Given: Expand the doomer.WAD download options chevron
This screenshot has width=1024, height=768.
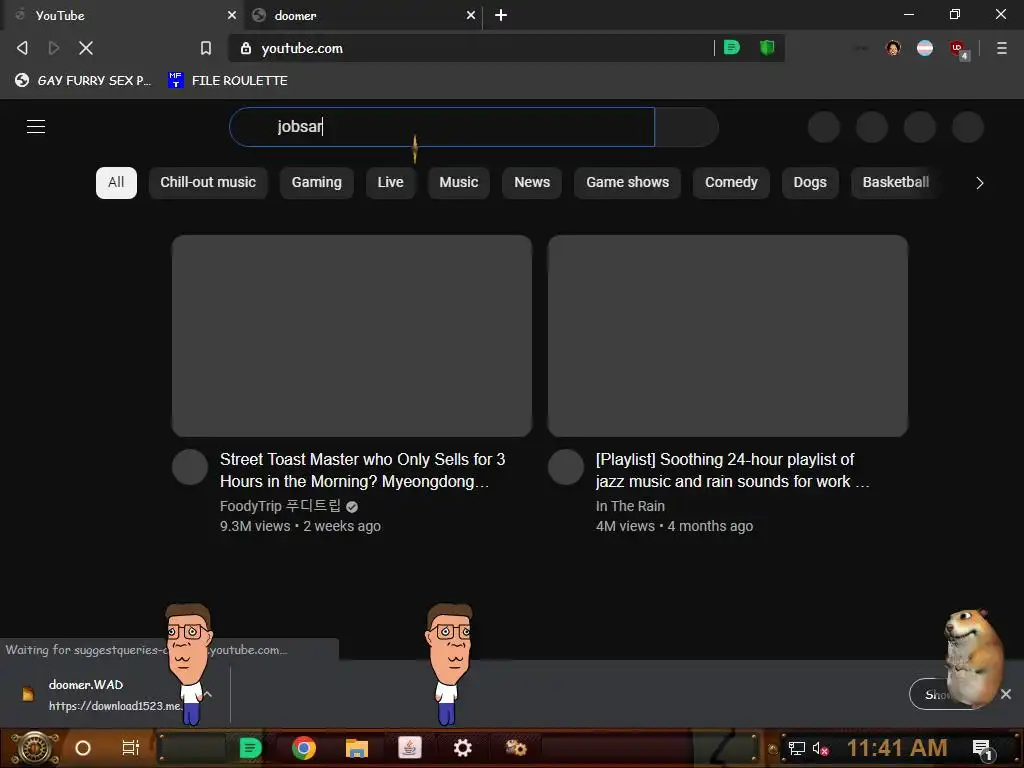Looking at the screenshot, I should coord(208,694).
